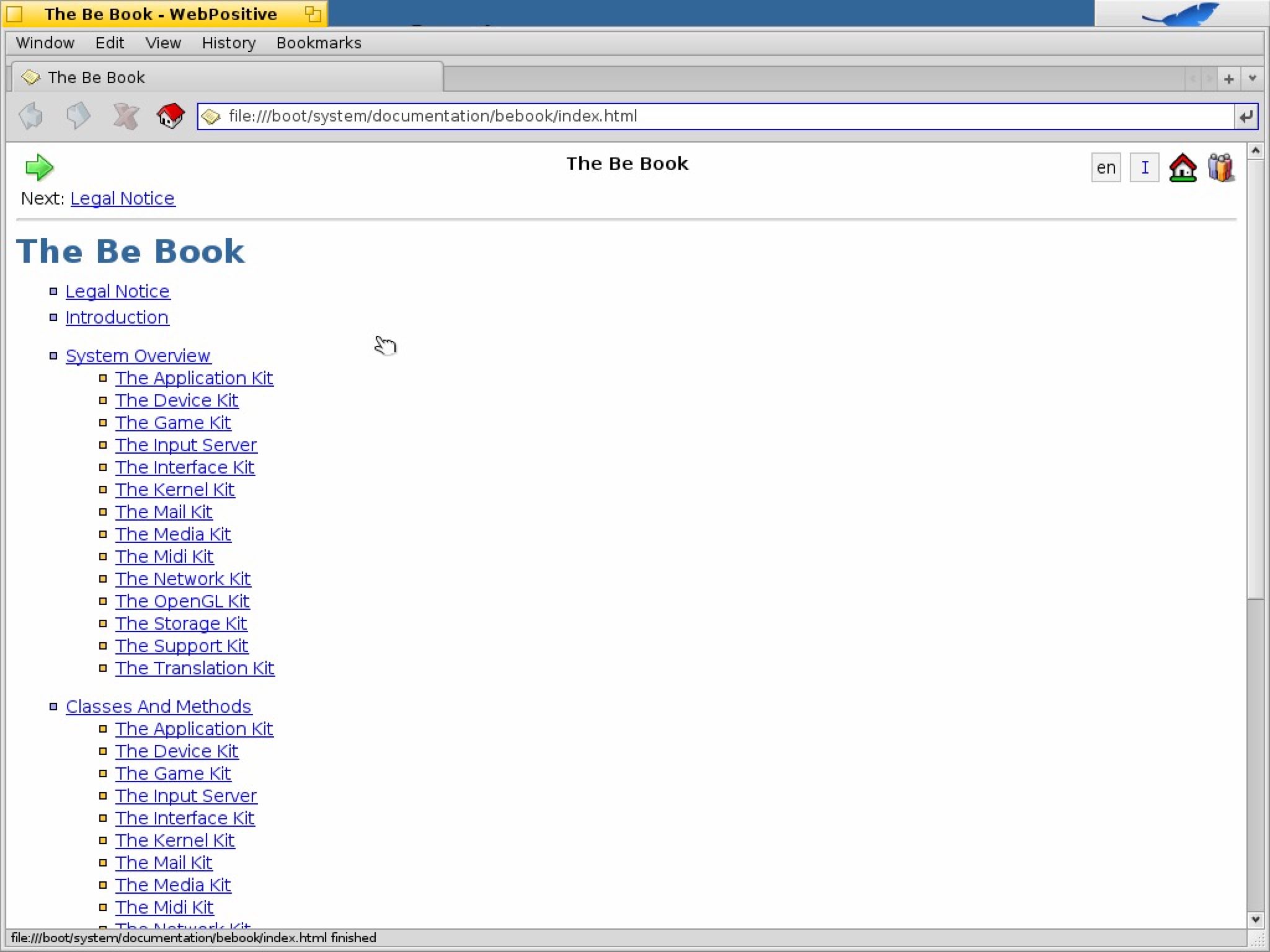Open The Input Server under System Overview
1270x952 pixels.
point(186,445)
